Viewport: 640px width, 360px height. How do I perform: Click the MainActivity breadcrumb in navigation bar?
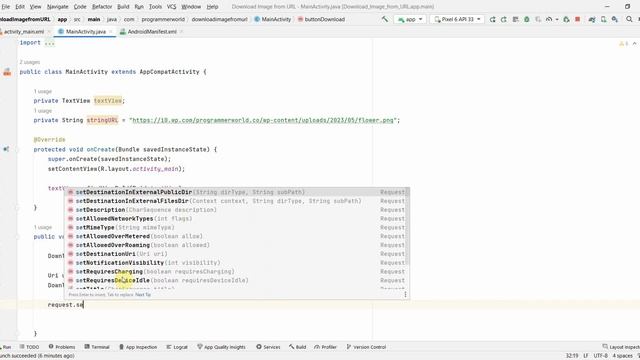(x=273, y=19)
